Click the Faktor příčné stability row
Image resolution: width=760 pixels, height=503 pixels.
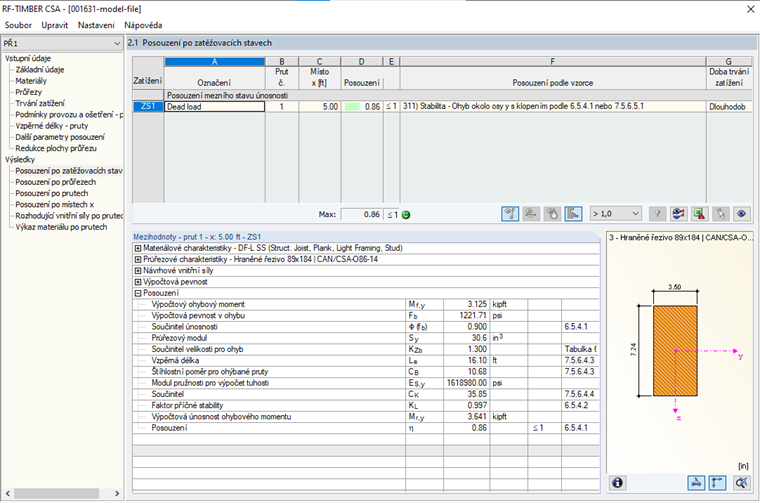(x=366, y=406)
